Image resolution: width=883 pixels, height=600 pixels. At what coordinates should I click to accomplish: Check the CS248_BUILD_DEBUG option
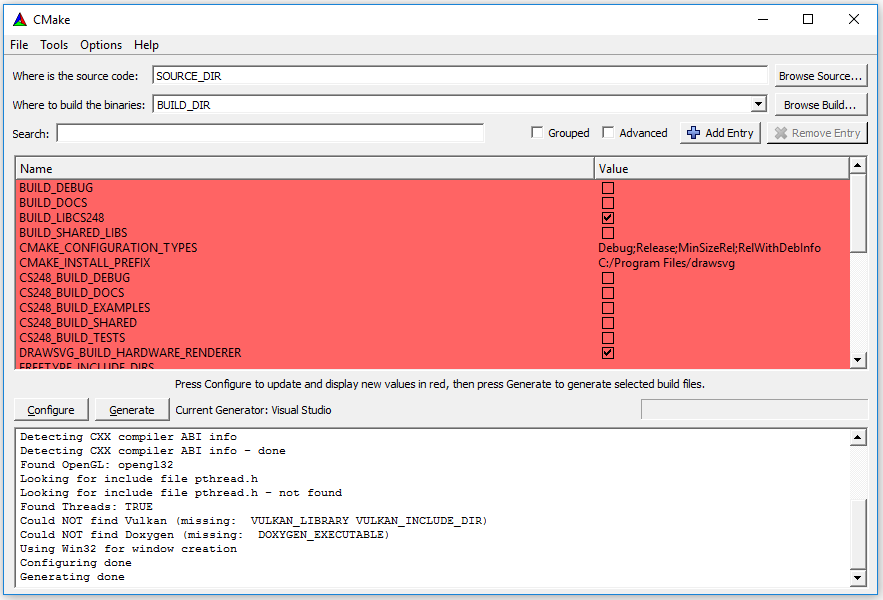(x=608, y=278)
